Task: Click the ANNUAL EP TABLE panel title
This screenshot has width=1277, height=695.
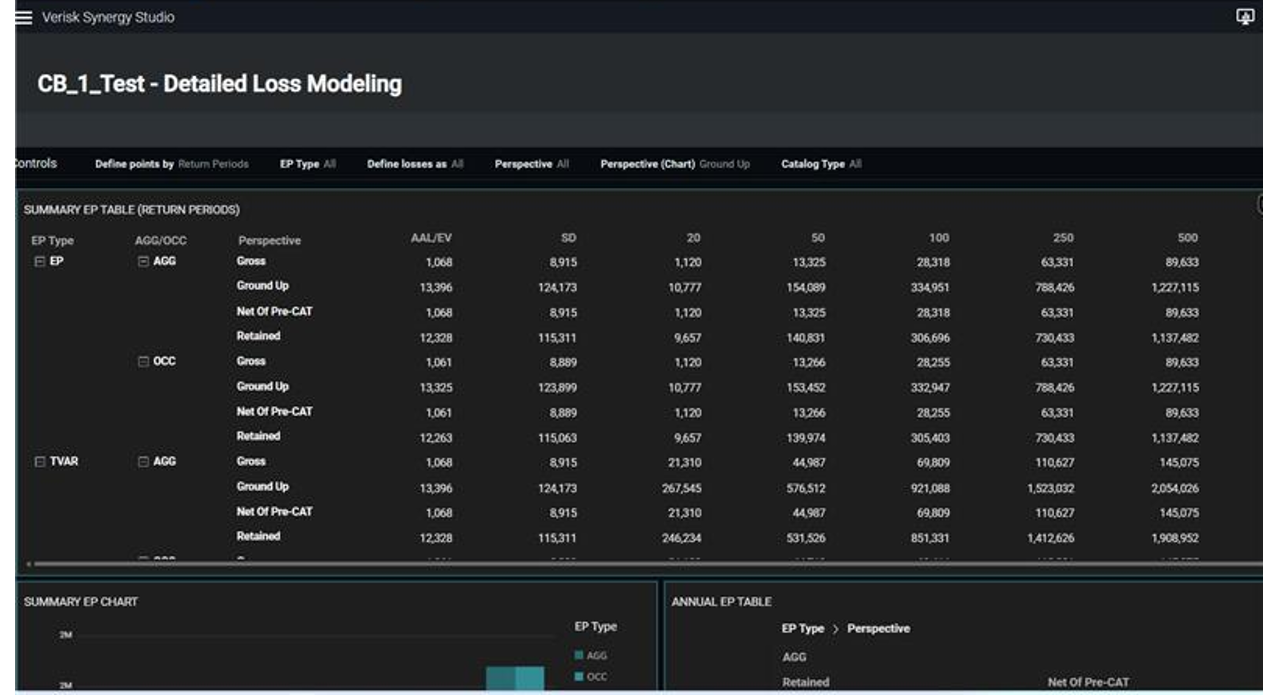Action: tap(721, 602)
